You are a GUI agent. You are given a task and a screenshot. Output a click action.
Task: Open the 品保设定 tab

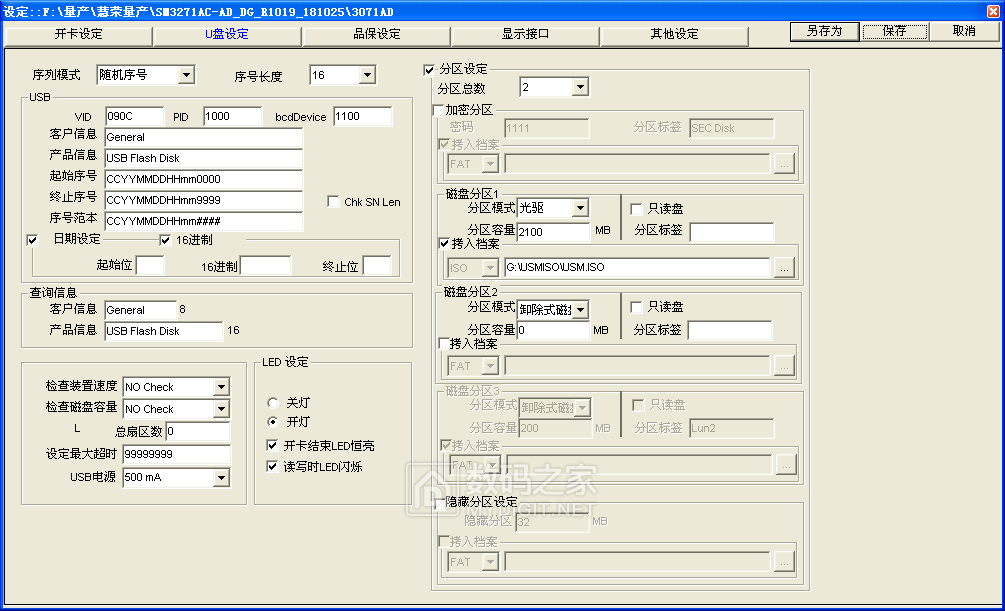click(x=377, y=34)
